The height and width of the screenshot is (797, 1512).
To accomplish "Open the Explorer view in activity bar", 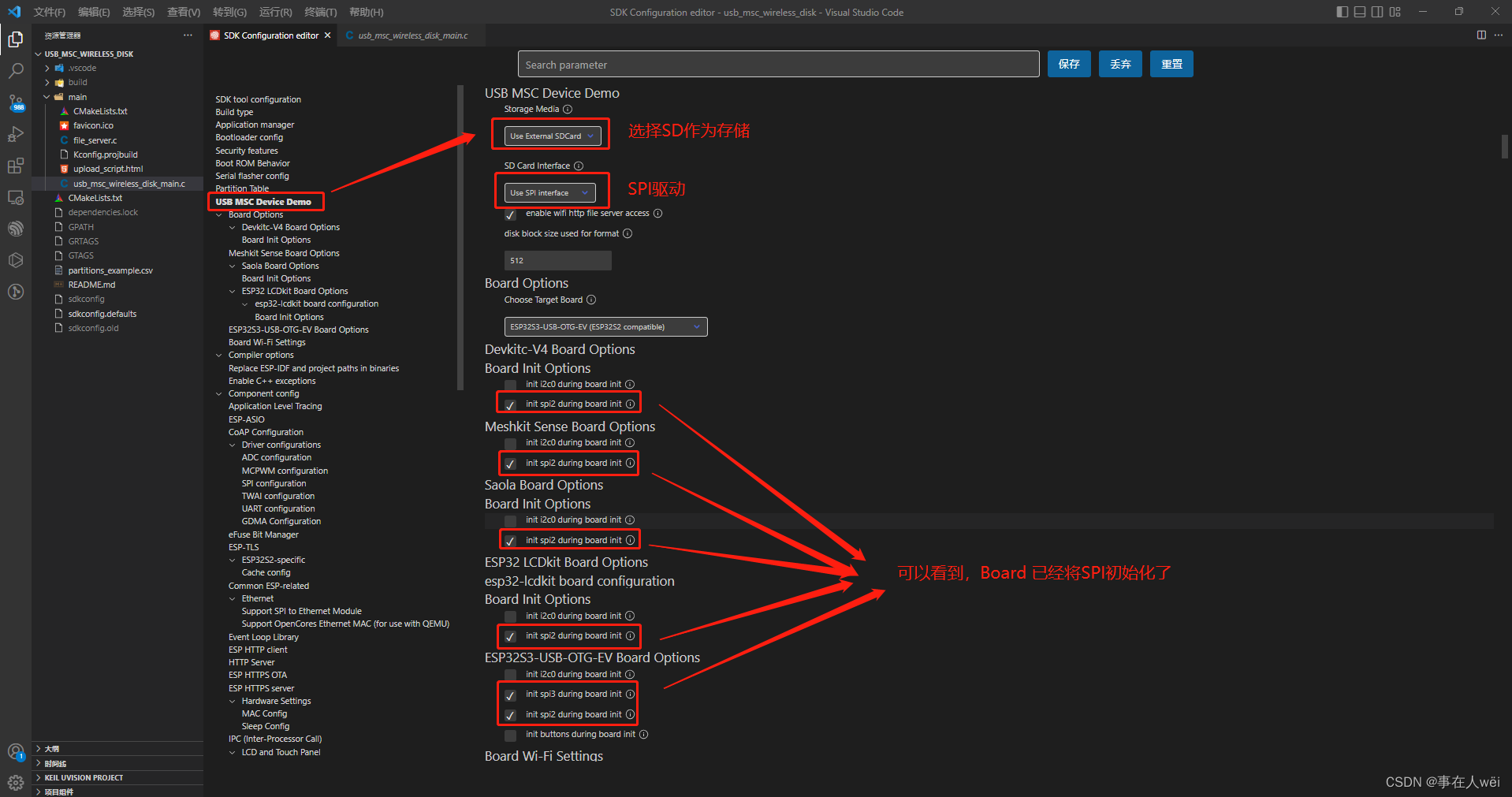I will pos(16,39).
